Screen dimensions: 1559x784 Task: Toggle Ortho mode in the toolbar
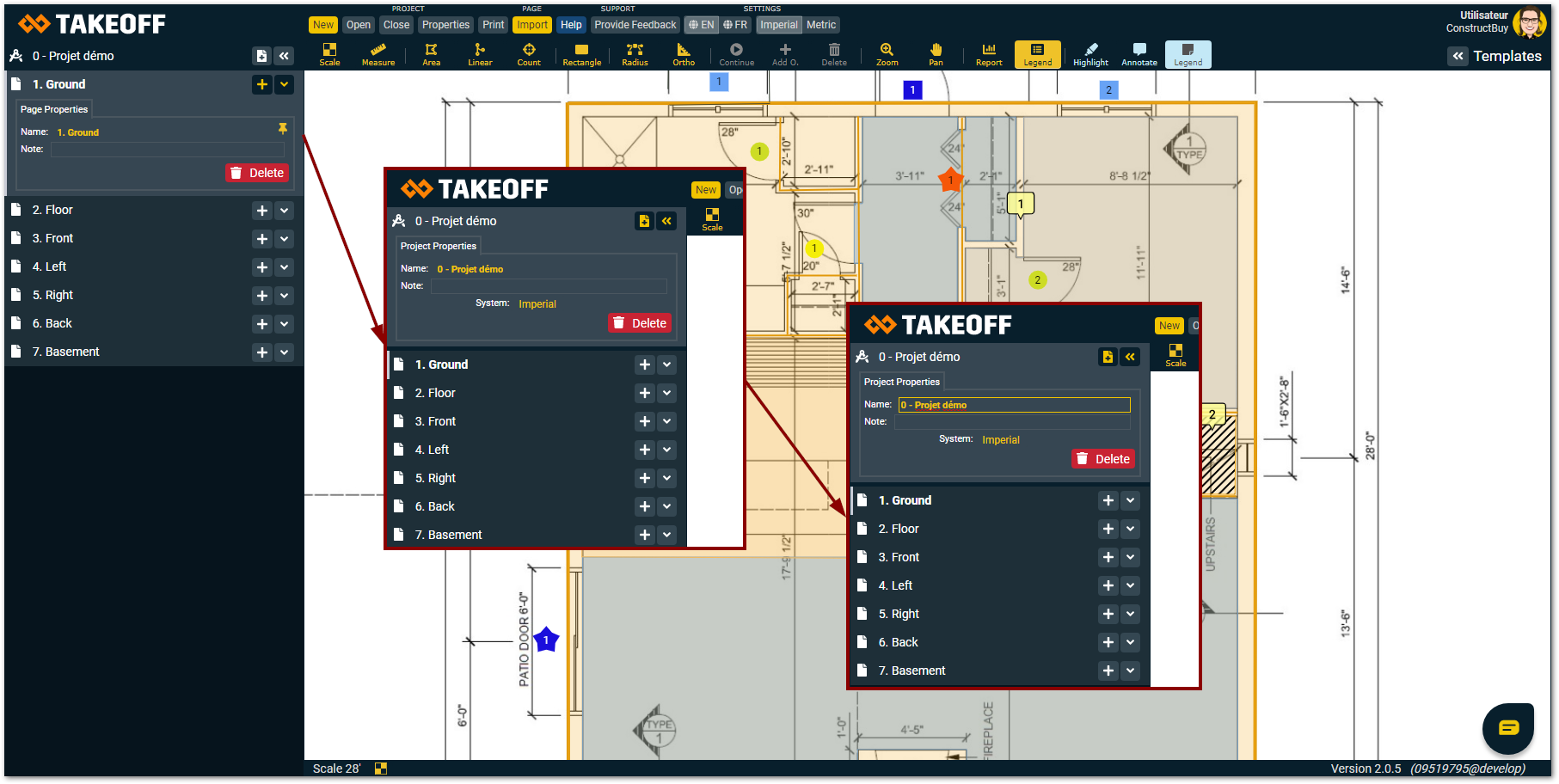684,54
